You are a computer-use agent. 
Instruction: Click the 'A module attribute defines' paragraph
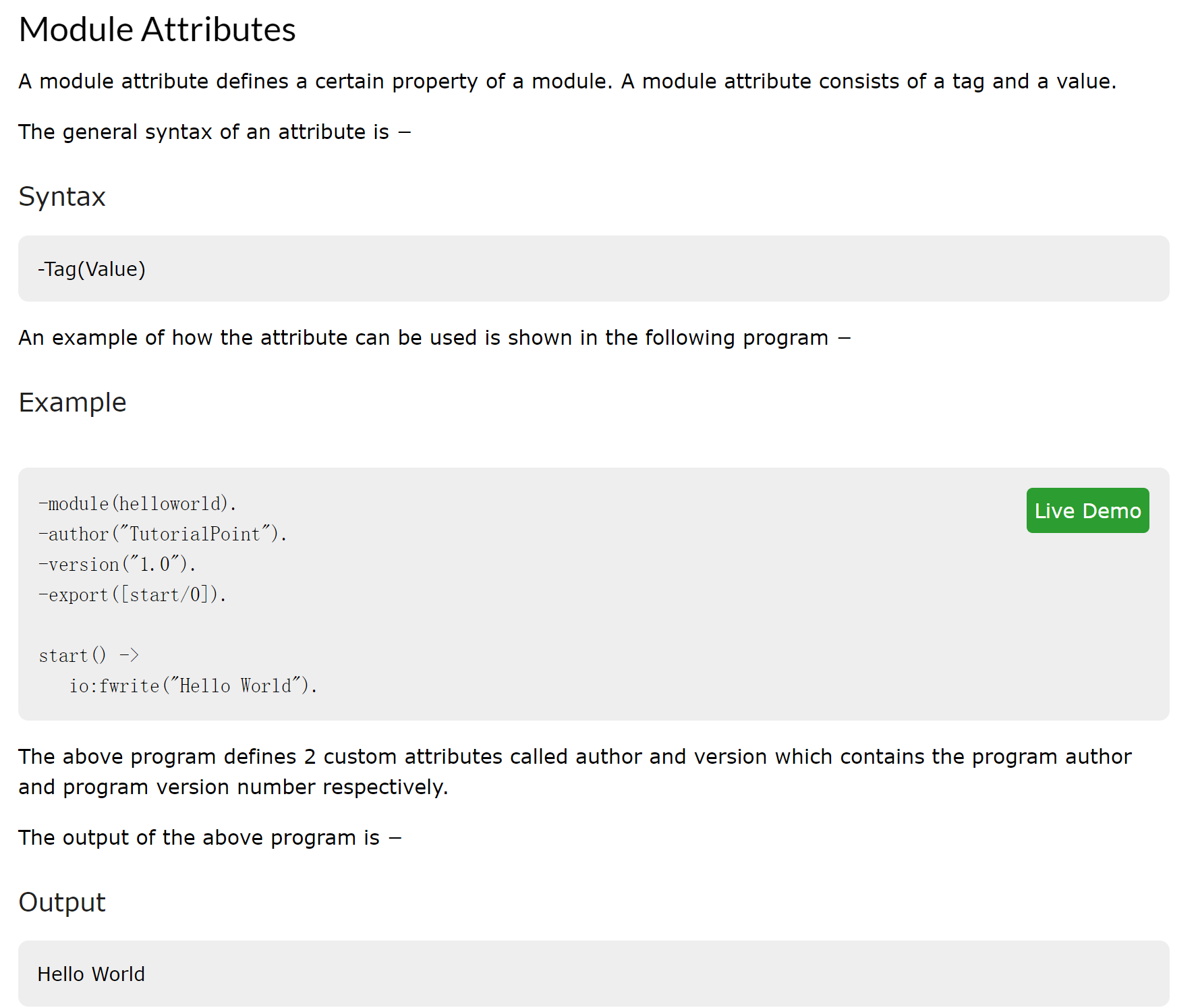[567, 81]
